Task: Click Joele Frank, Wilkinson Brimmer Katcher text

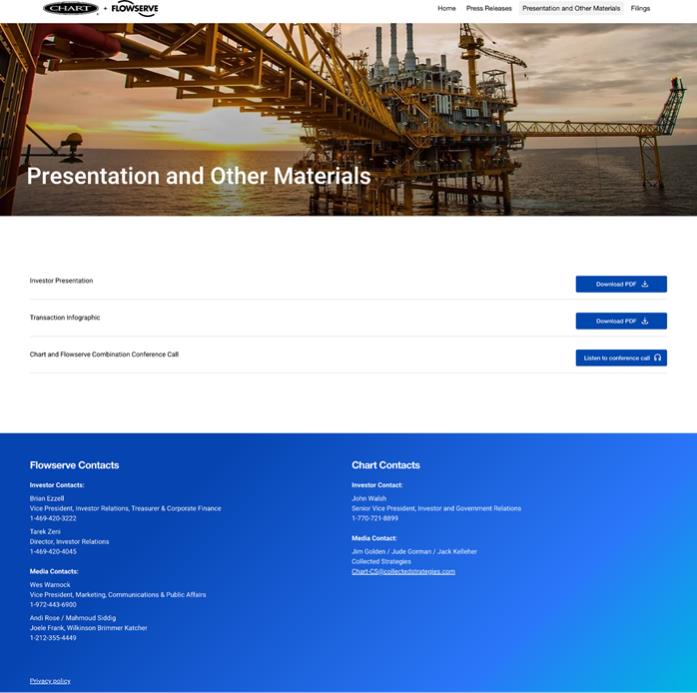Action: 88,628
